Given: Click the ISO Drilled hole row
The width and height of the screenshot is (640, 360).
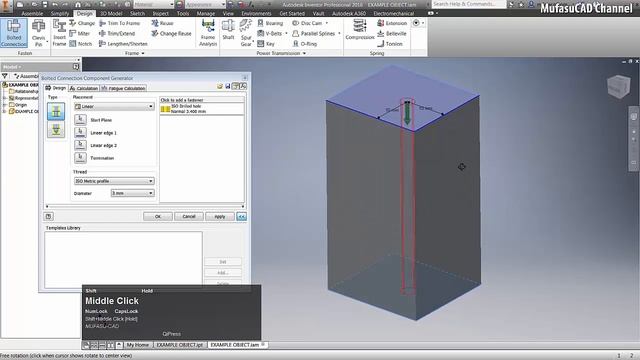Looking at the screenshot, I should (x=202, y=109).
